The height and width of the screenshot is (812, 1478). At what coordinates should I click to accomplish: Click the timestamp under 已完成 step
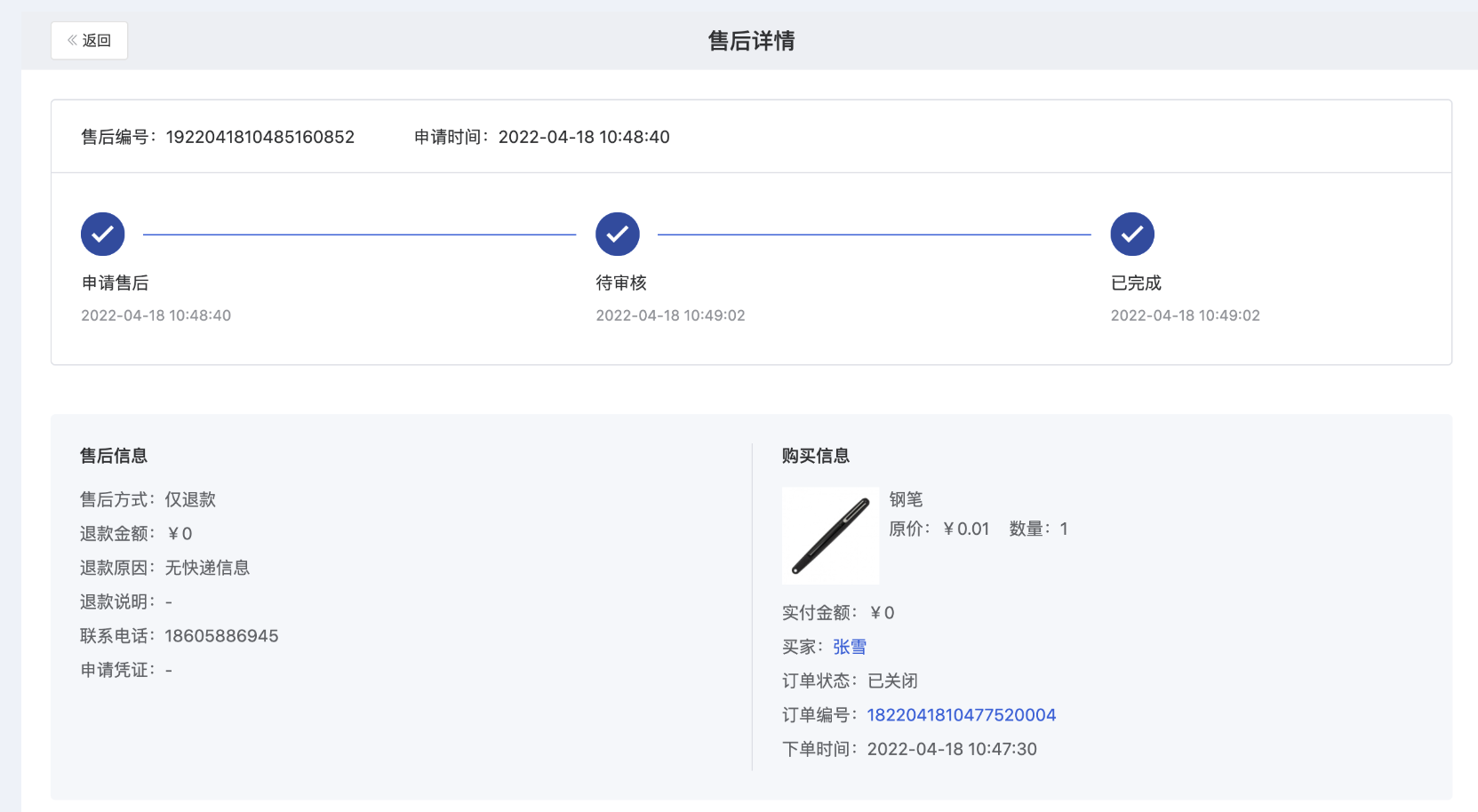[x=1185, y=315]
